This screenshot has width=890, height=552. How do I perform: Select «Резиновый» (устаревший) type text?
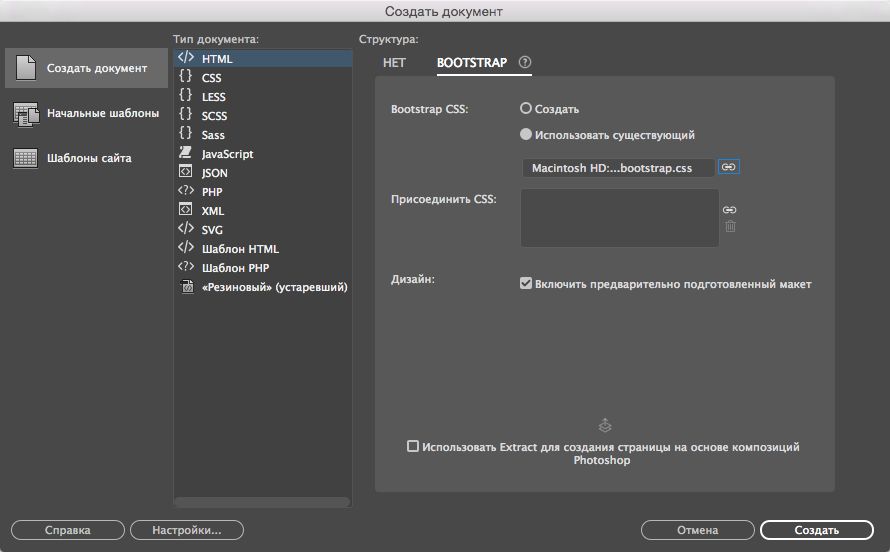[x=275, y=287]
